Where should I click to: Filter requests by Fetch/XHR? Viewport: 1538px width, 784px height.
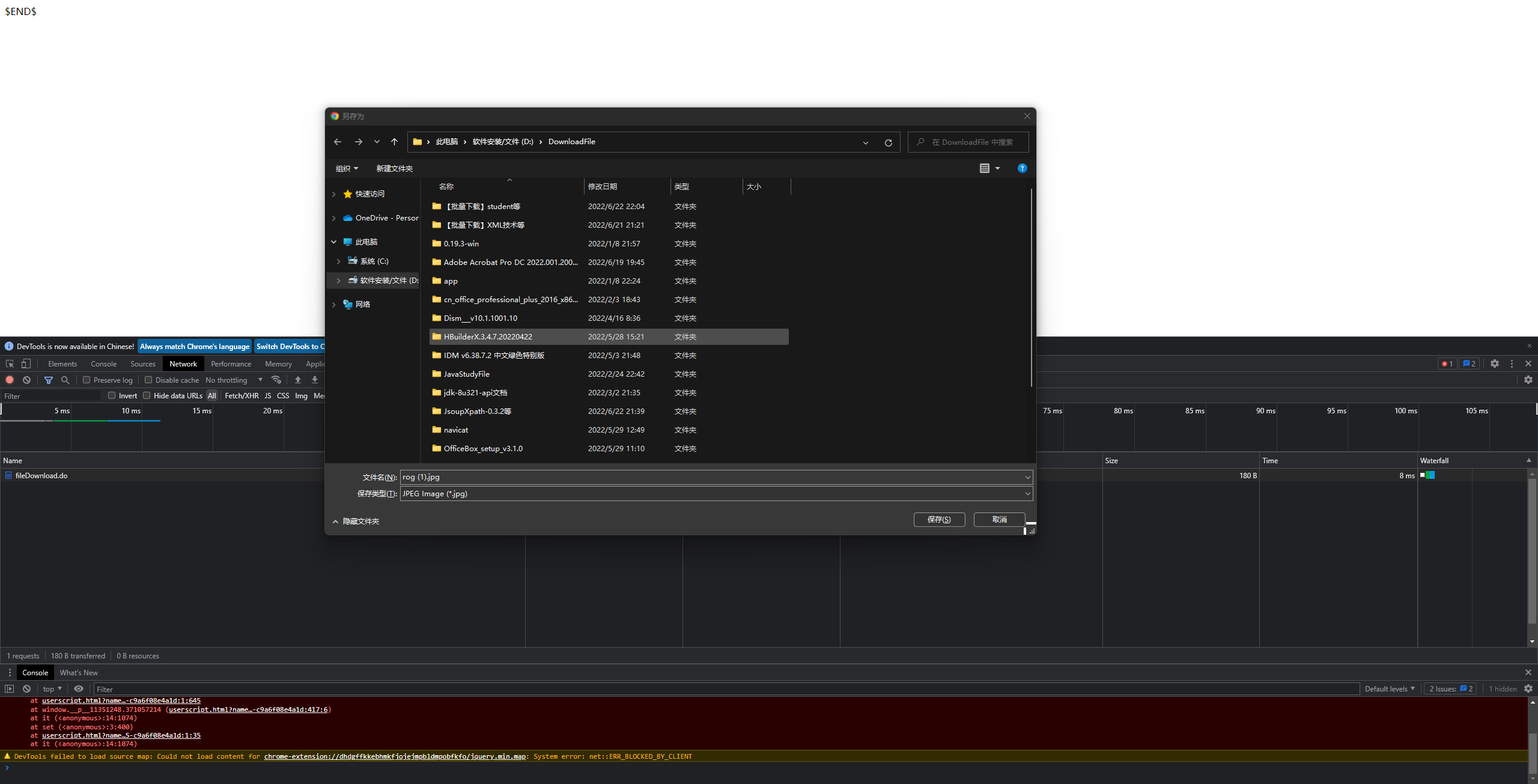[x=242, y=396]
